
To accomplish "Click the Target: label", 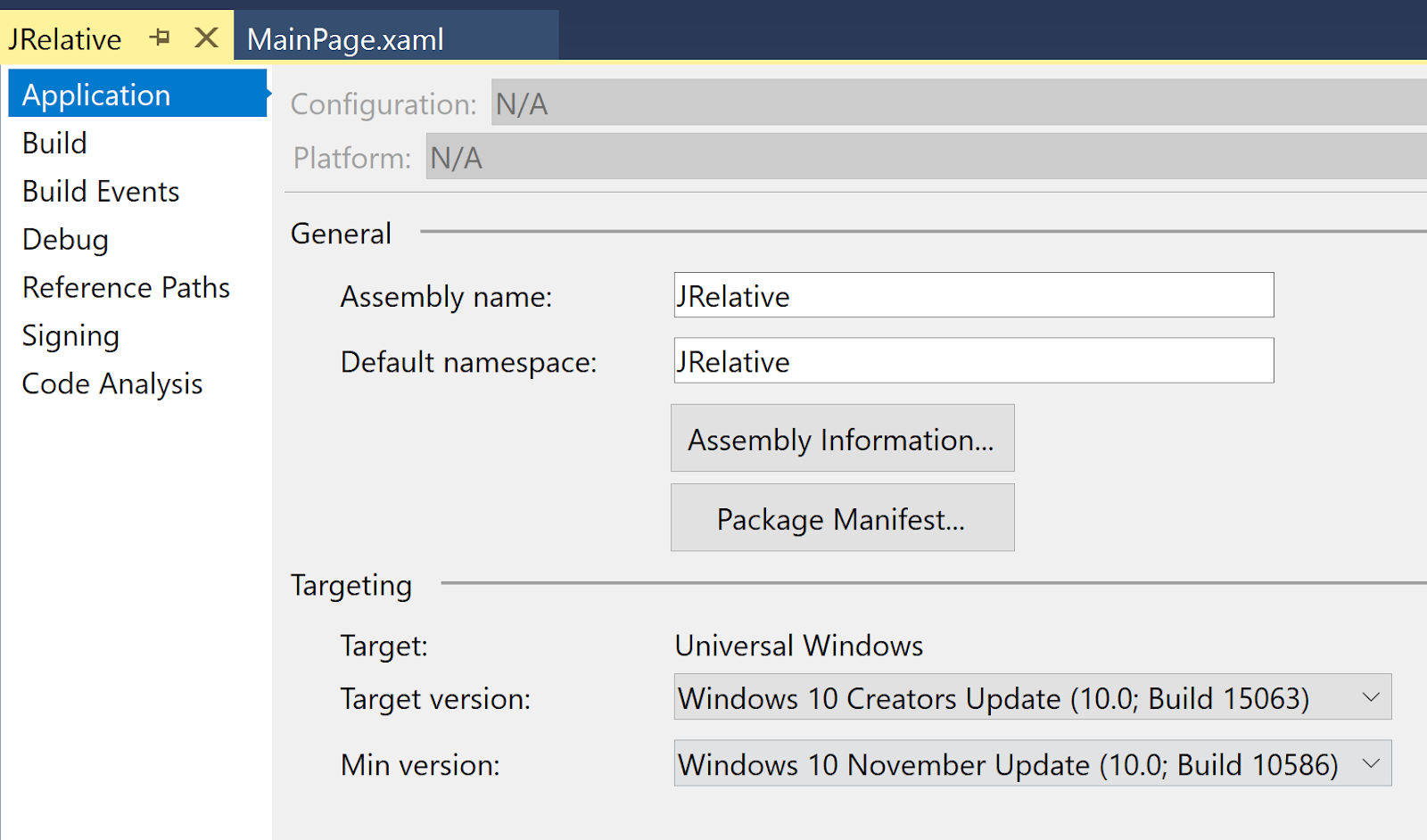I will point(384,646).
